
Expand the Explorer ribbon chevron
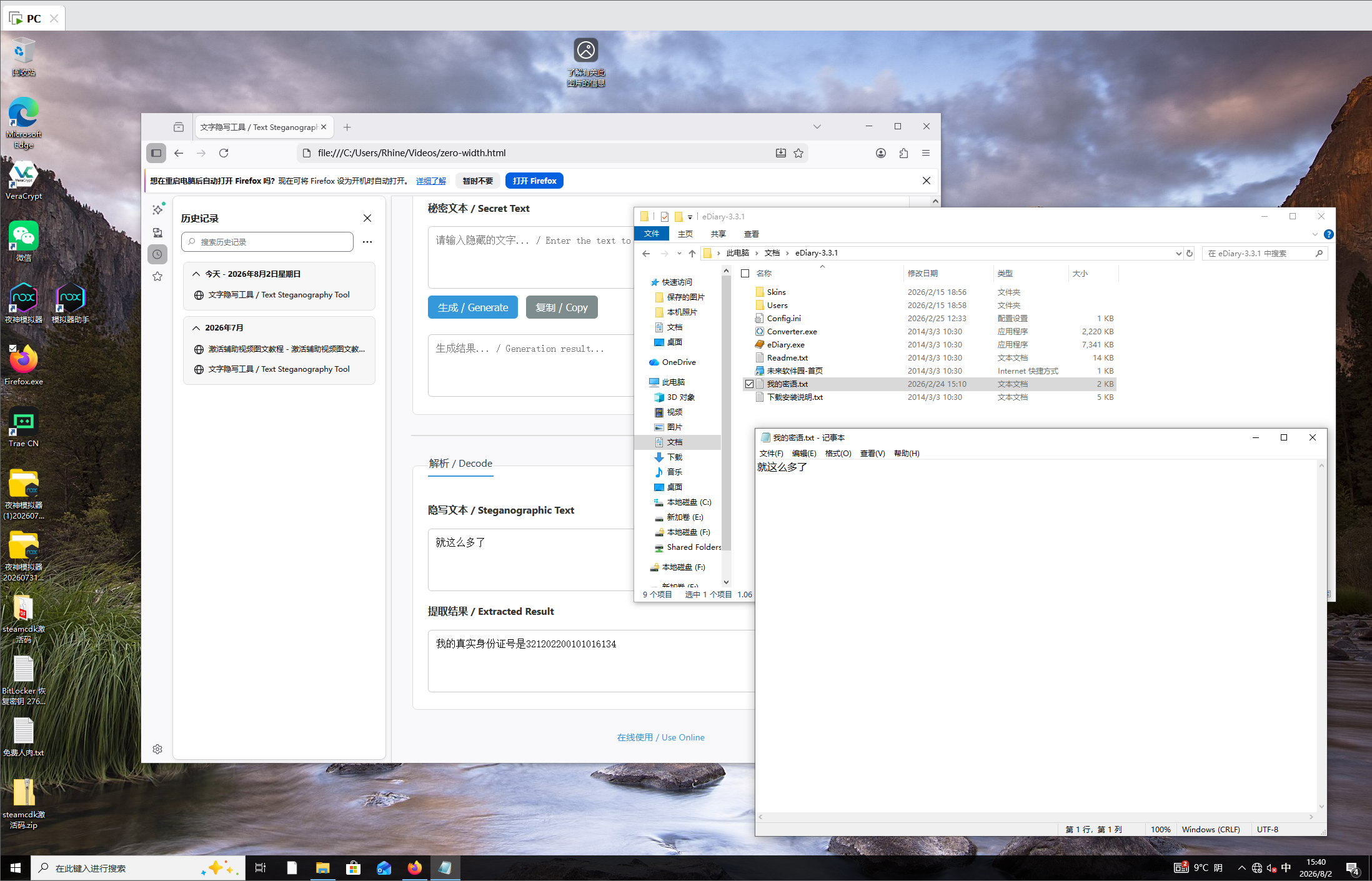click(x=1315, y=234)
